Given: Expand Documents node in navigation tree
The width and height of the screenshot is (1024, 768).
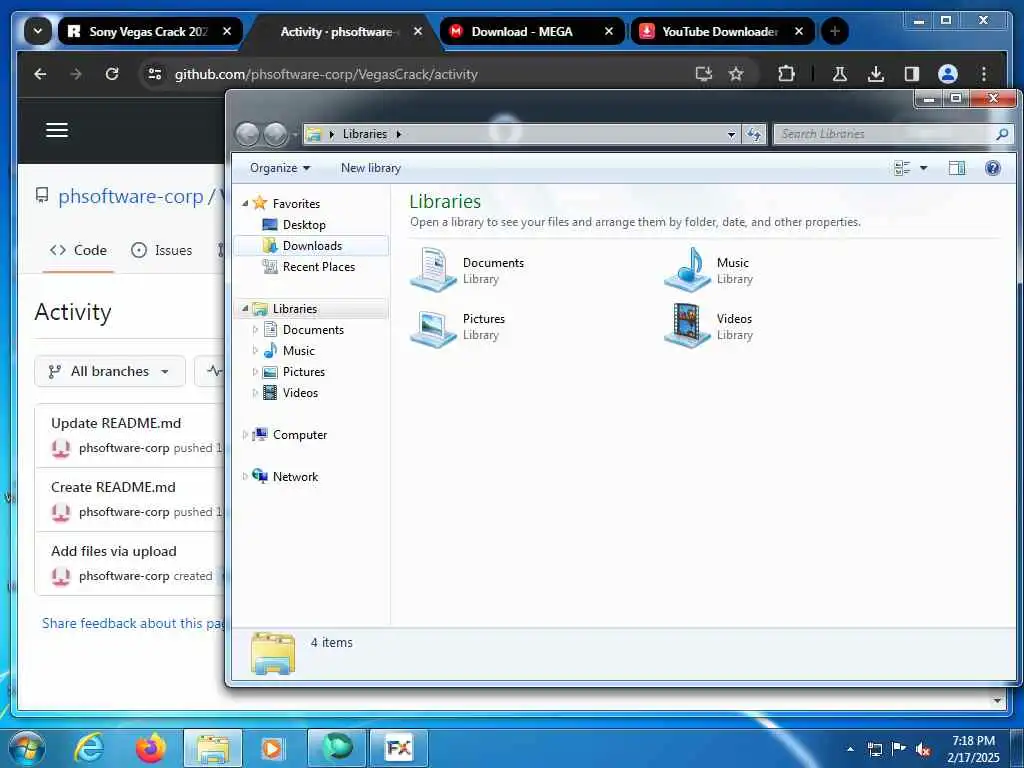Looking at the screenshot, I should click(255, 330).
